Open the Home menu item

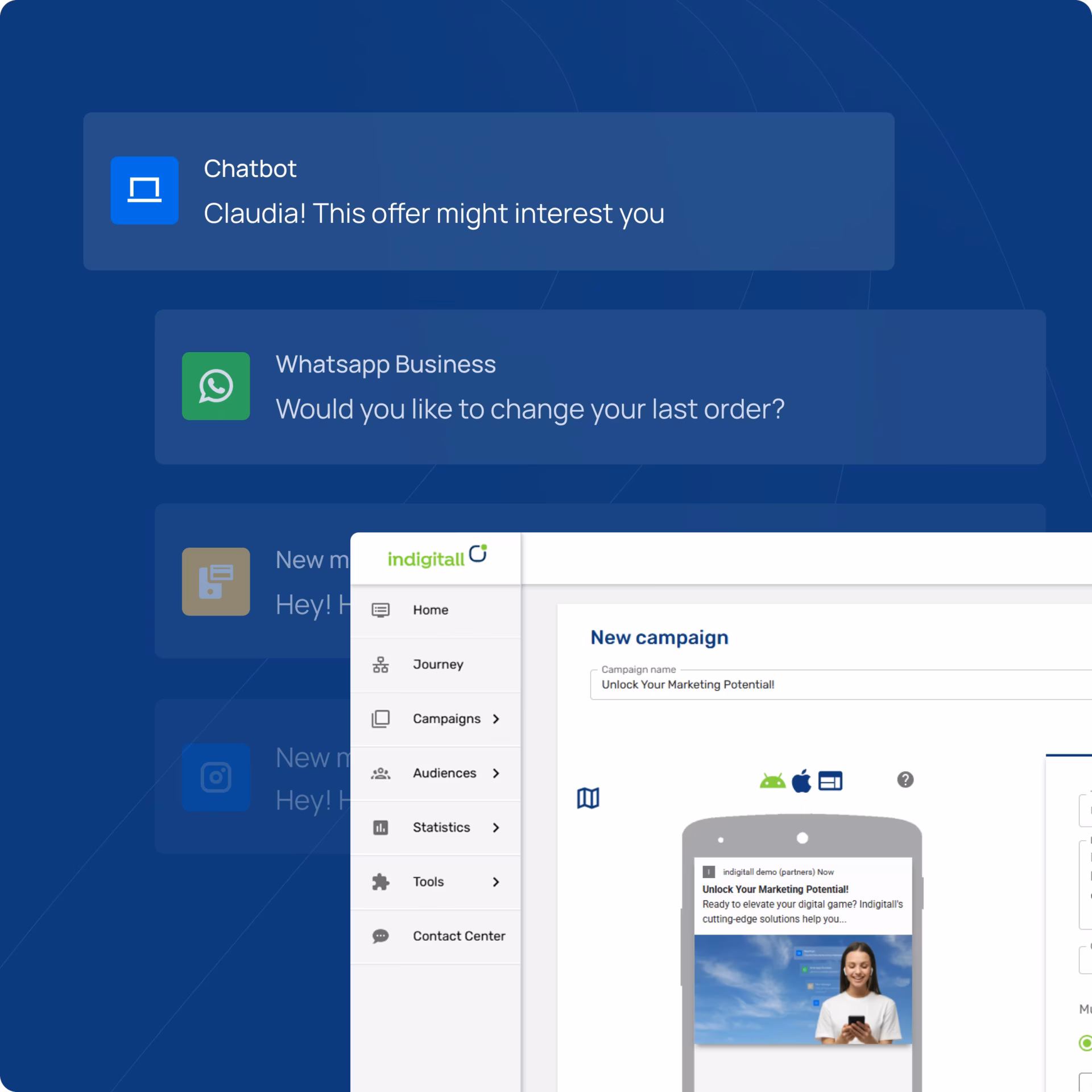(431, 609)
